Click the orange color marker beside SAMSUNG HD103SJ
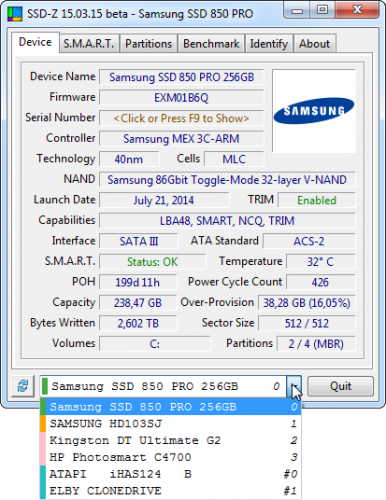The height and width of the screenshot is (500, 386). tap(43, 424)
